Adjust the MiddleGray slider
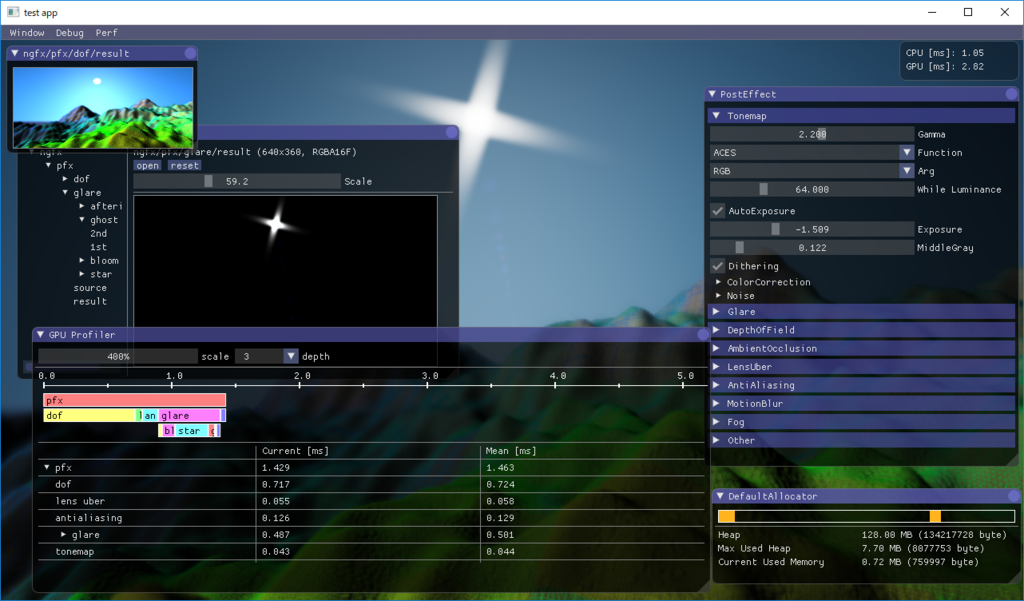This screenshot has width=1024, height=601. (x=812, y=248)
